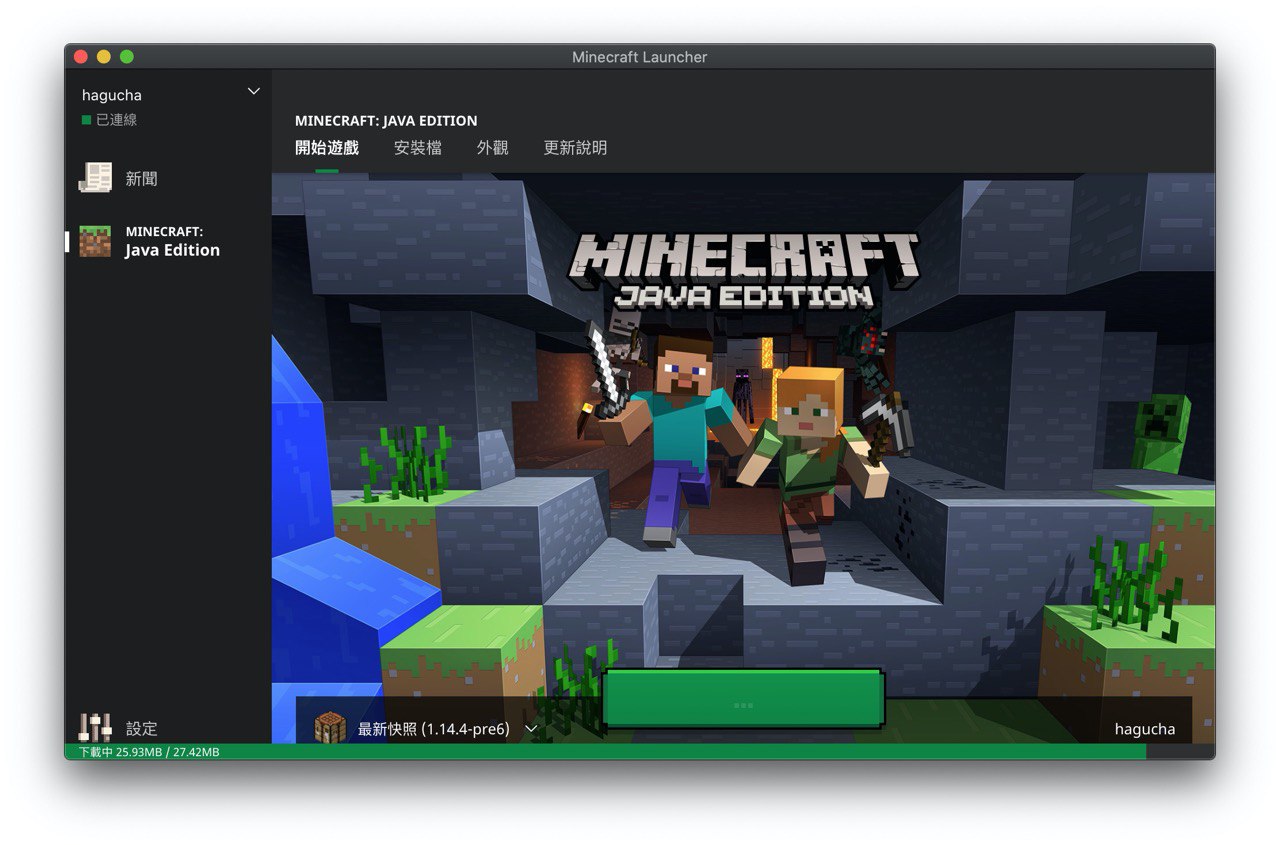Close the Minecraft Launcher window
Image resolution: width=1280 pixels, height=845 pixels.
81,57
